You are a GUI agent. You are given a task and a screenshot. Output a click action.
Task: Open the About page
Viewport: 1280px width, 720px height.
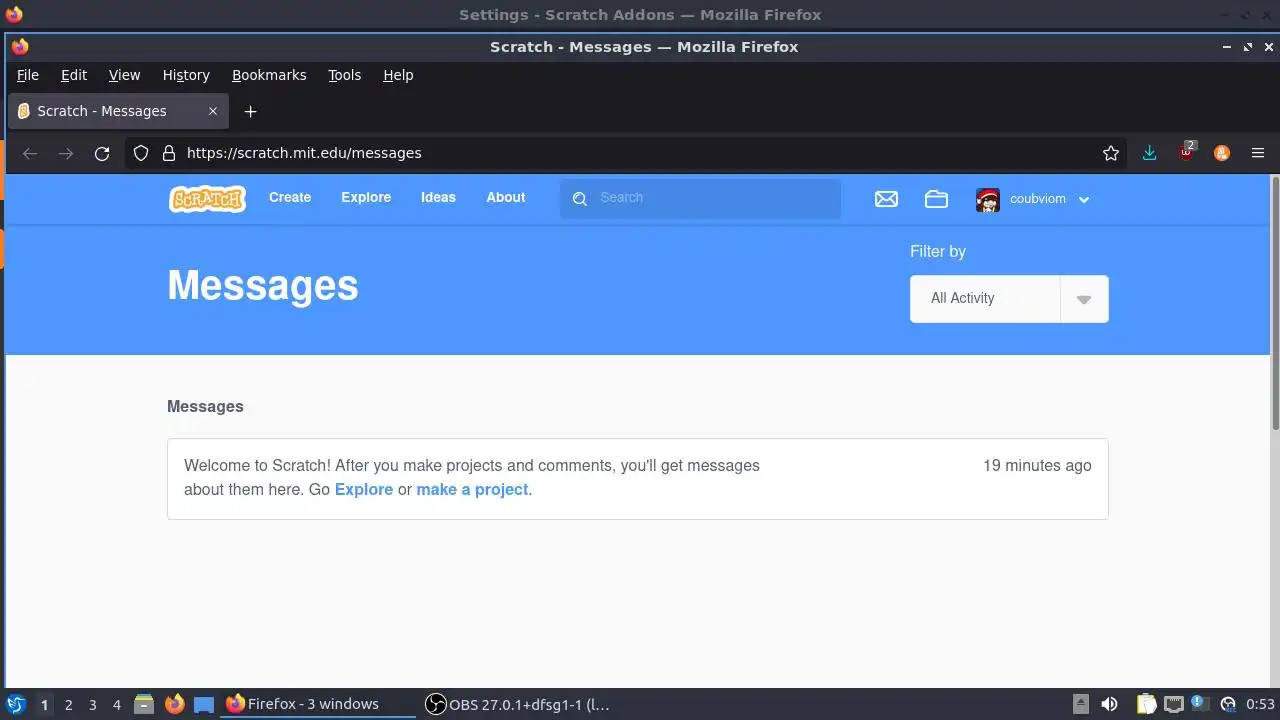click(506, 198)
